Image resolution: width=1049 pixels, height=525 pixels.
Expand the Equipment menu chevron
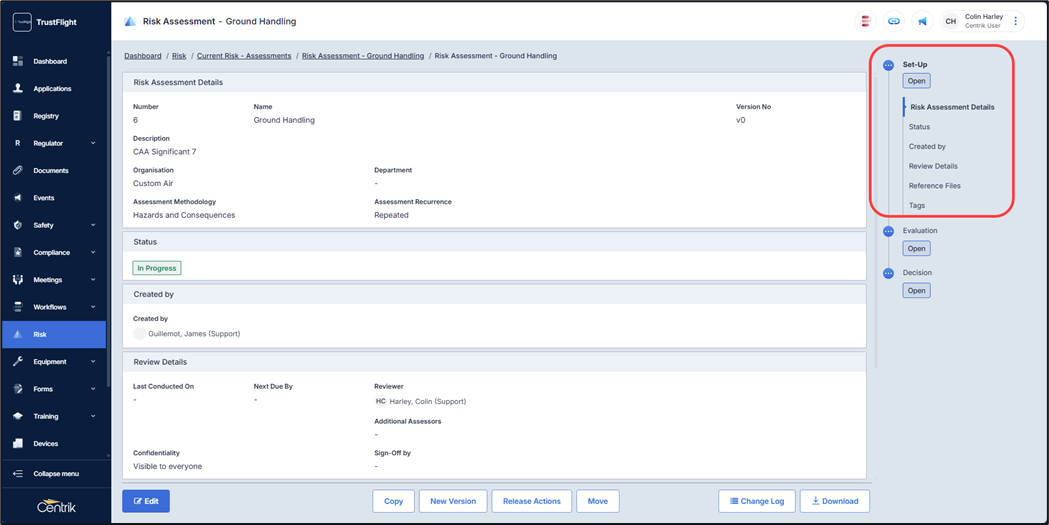tap(93, 362)
